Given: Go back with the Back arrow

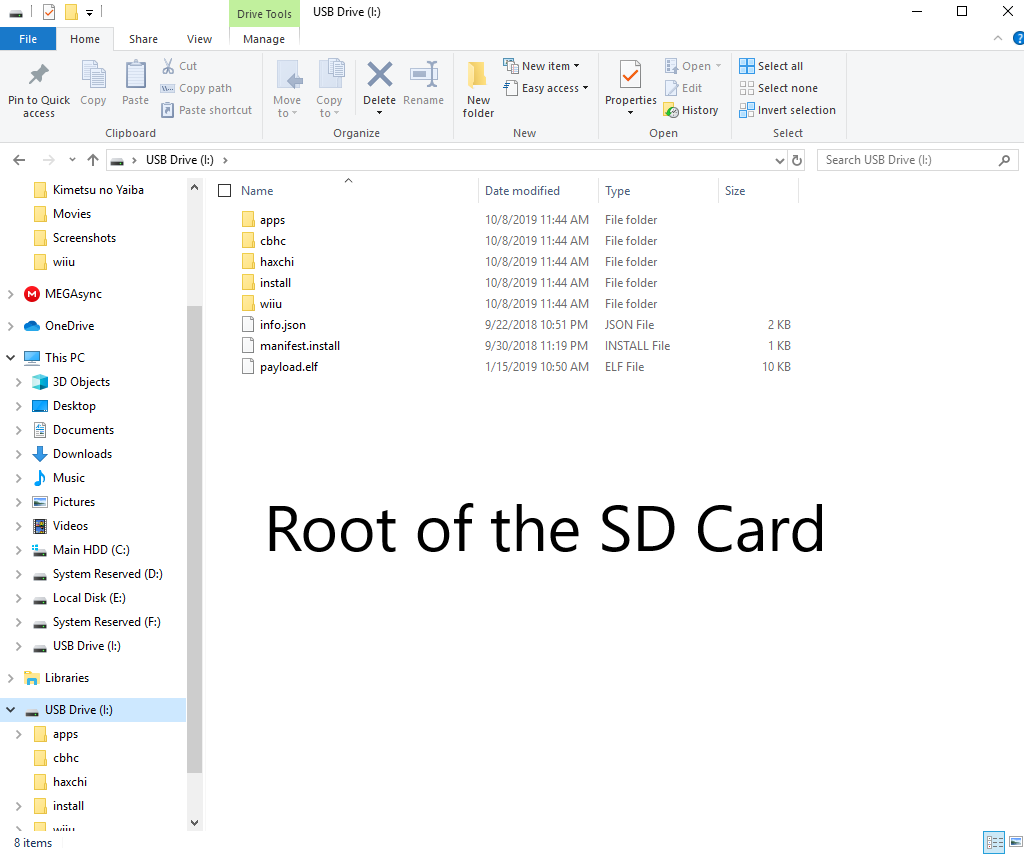Looking at the screenshot, I should [x=19, y=160].
